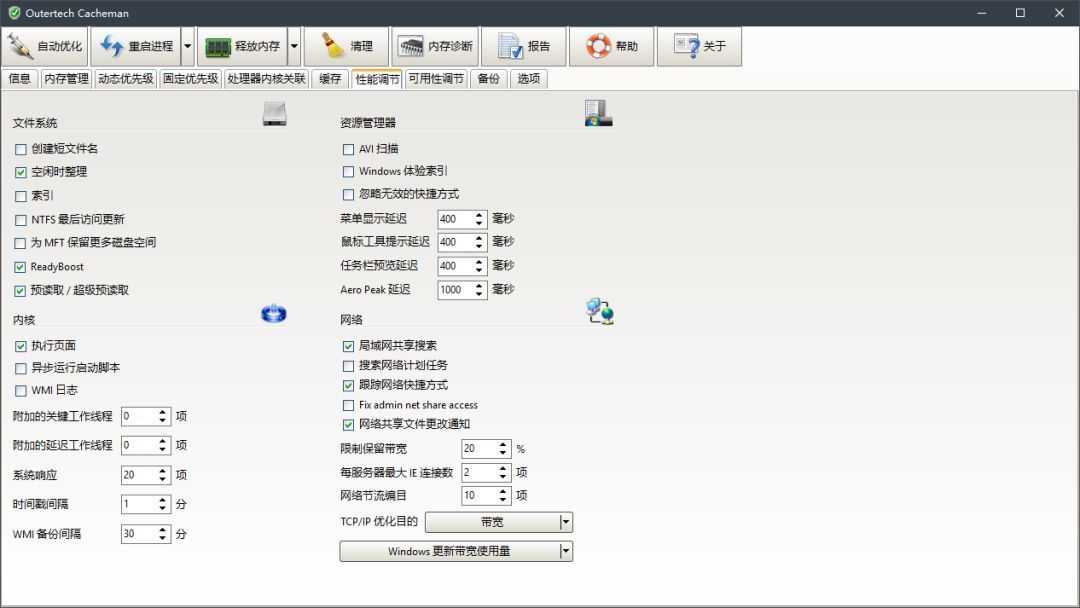Switch to the 内存管理 tab
This screenshot has width=1080, height=608.
click(66, 79)
